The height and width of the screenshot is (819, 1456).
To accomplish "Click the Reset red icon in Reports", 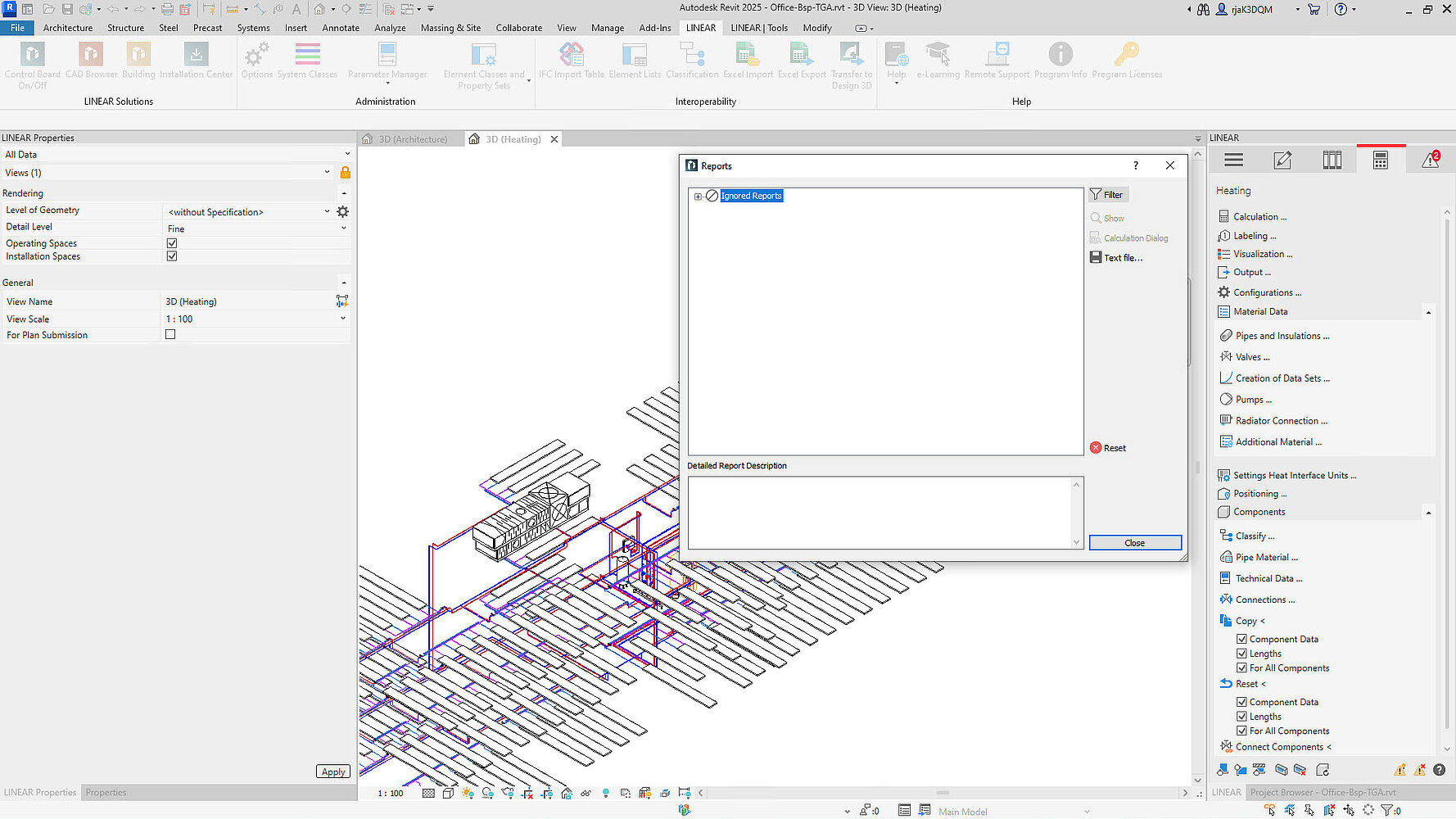I will point(1096,448).
